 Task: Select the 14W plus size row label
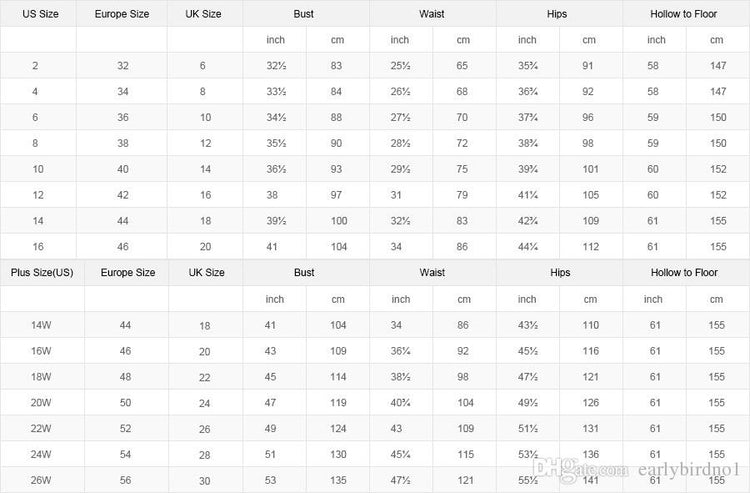coord(41,325)
